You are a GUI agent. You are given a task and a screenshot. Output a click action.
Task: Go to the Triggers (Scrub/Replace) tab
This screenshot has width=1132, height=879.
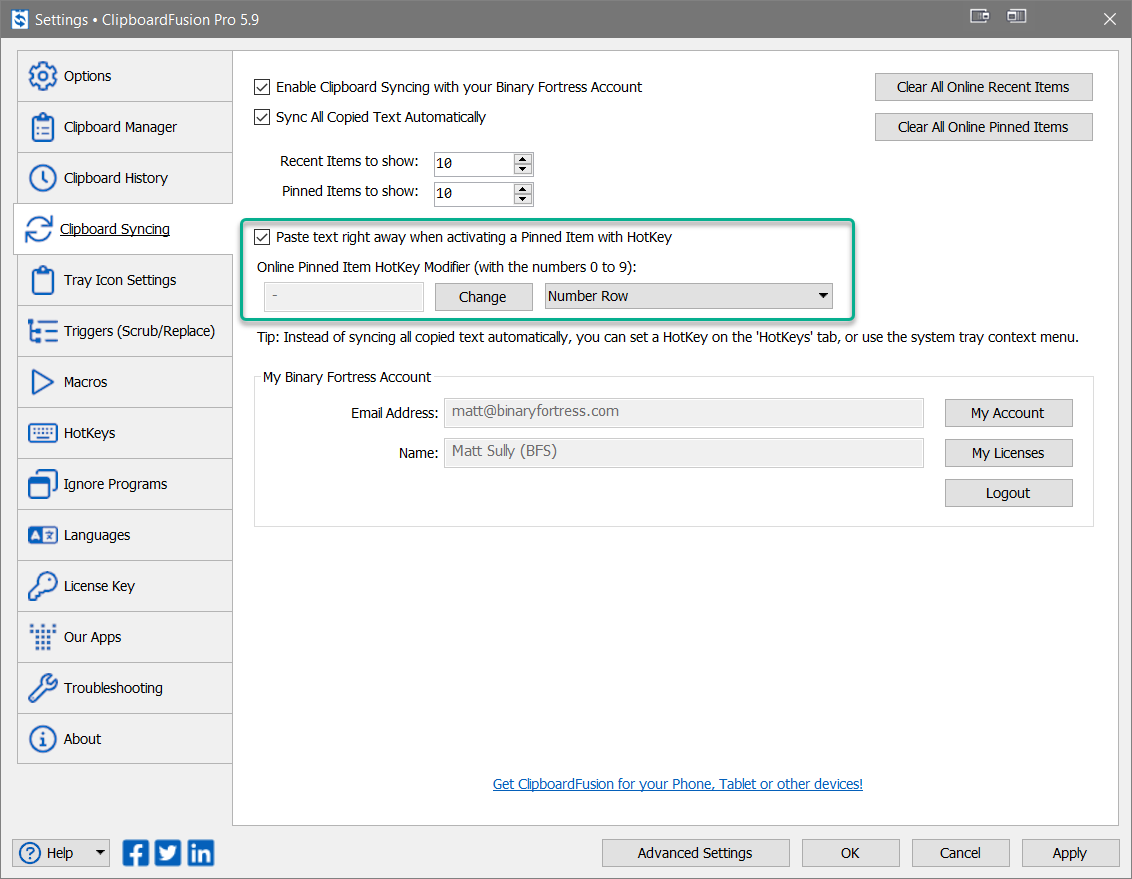125,331
